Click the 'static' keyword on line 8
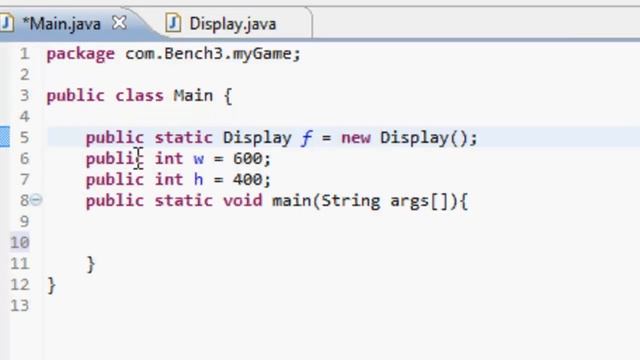The image size is (640, 360). tap(183, 200)
